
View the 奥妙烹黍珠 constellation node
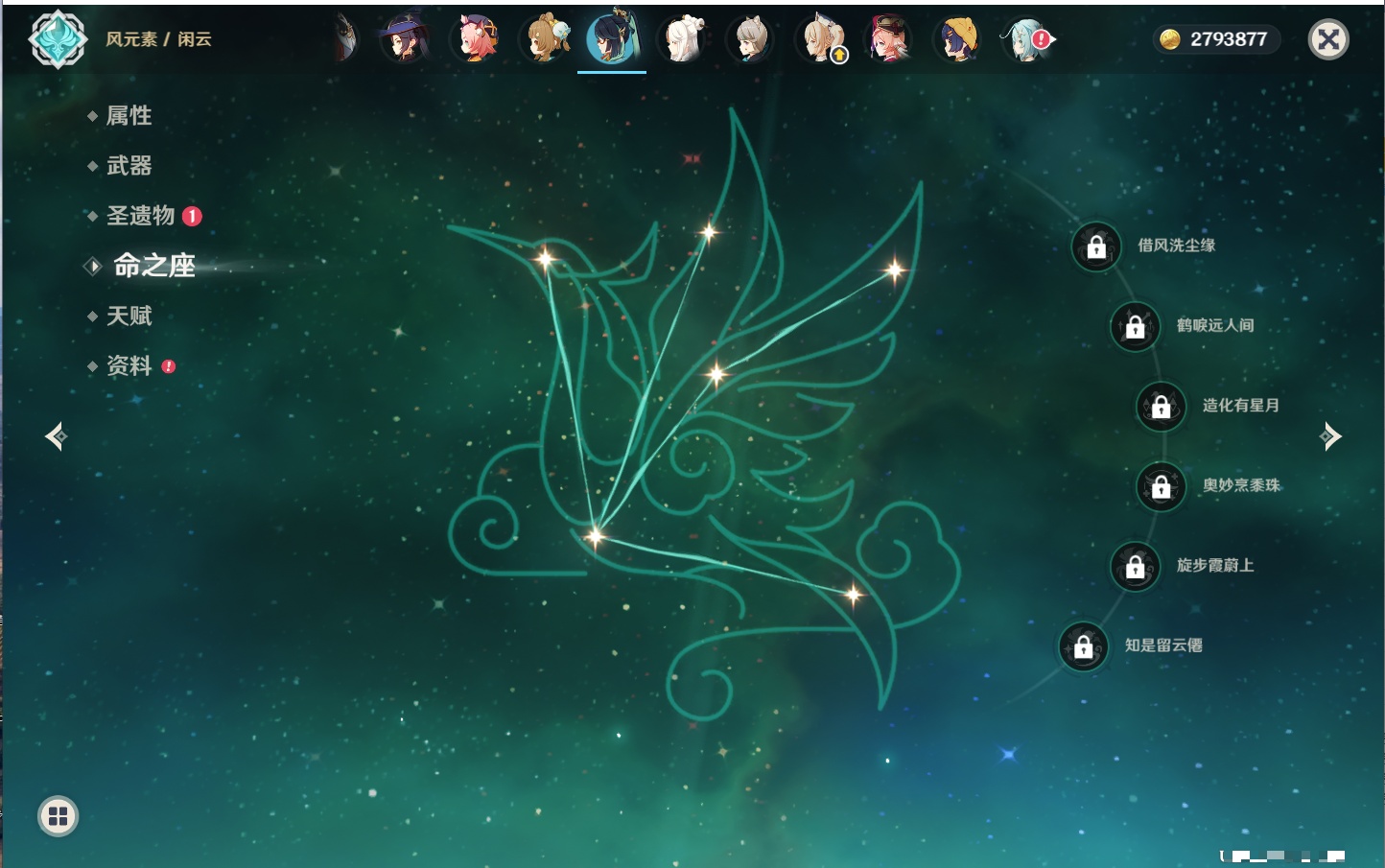1161,487
